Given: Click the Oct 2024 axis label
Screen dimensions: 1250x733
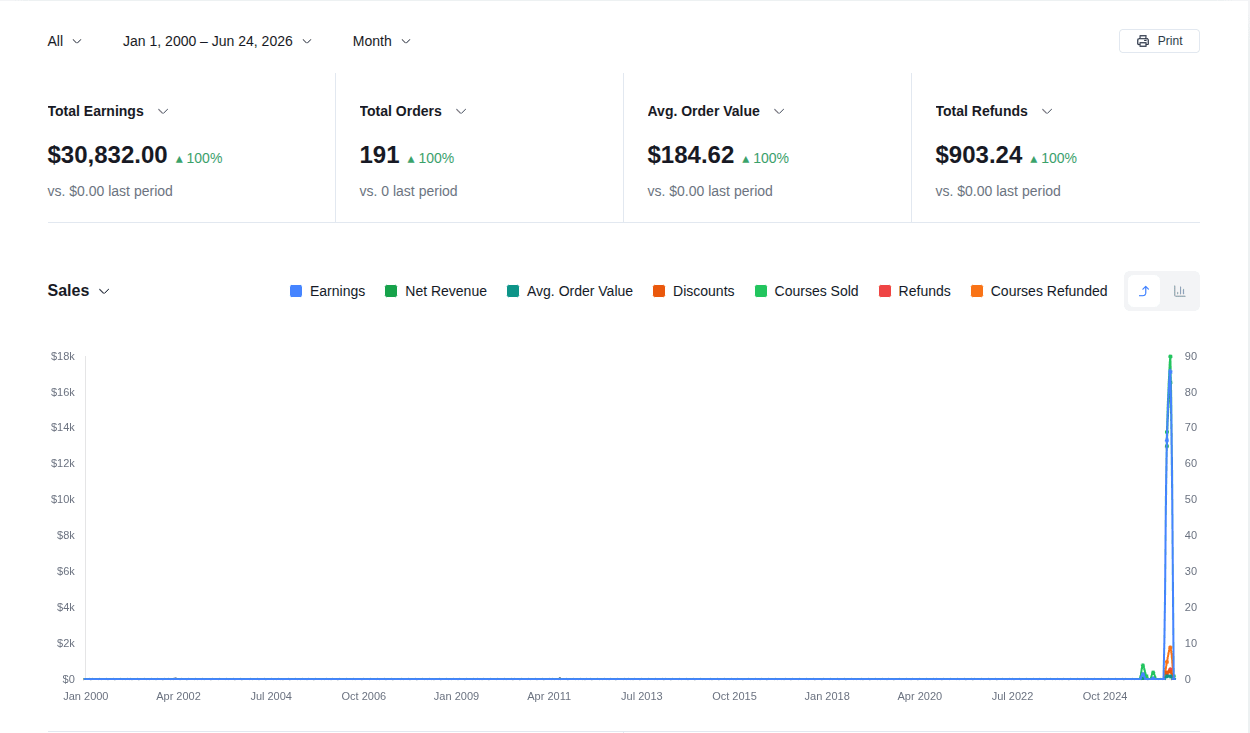Looking at the screenshot, I should (1105, 696).
